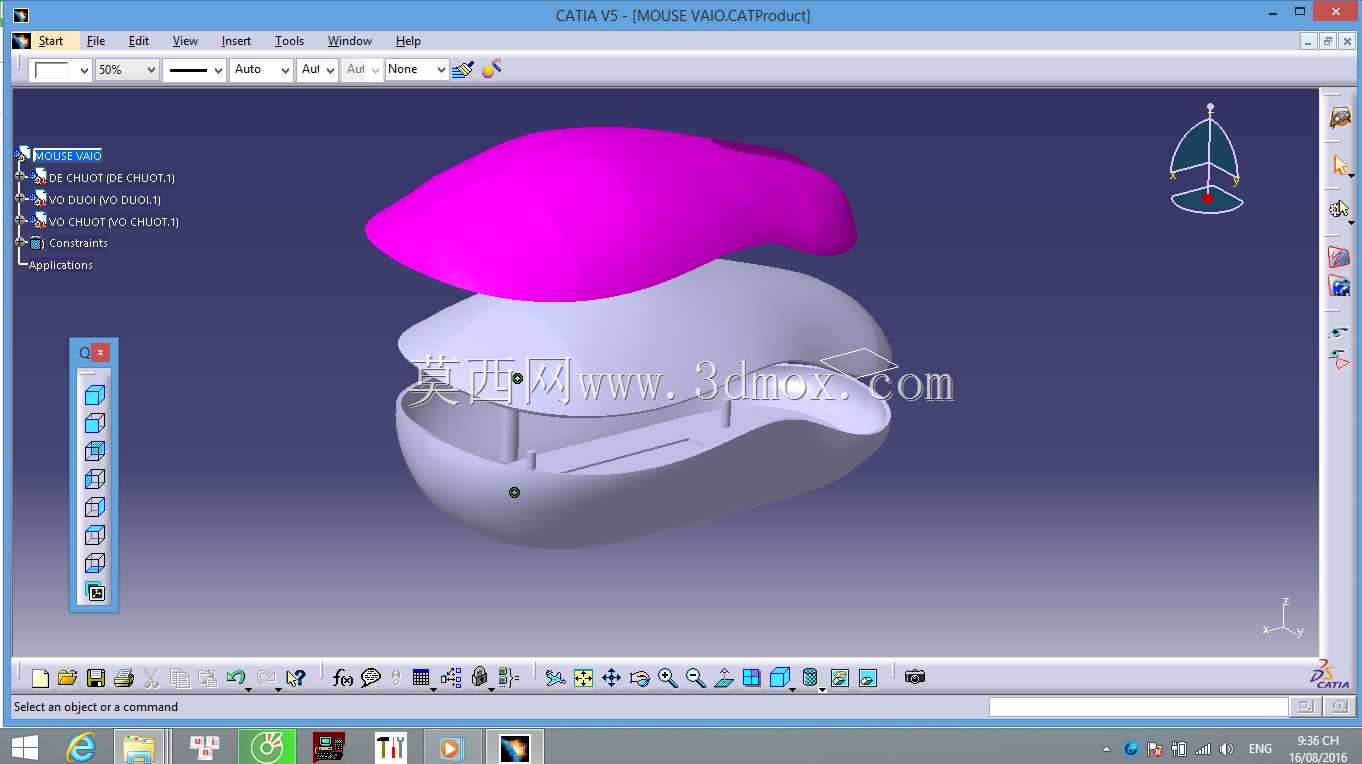The width and height of the screenshot is (1362, 764).
Task: Open the View menu
Action: click(185, 41)
